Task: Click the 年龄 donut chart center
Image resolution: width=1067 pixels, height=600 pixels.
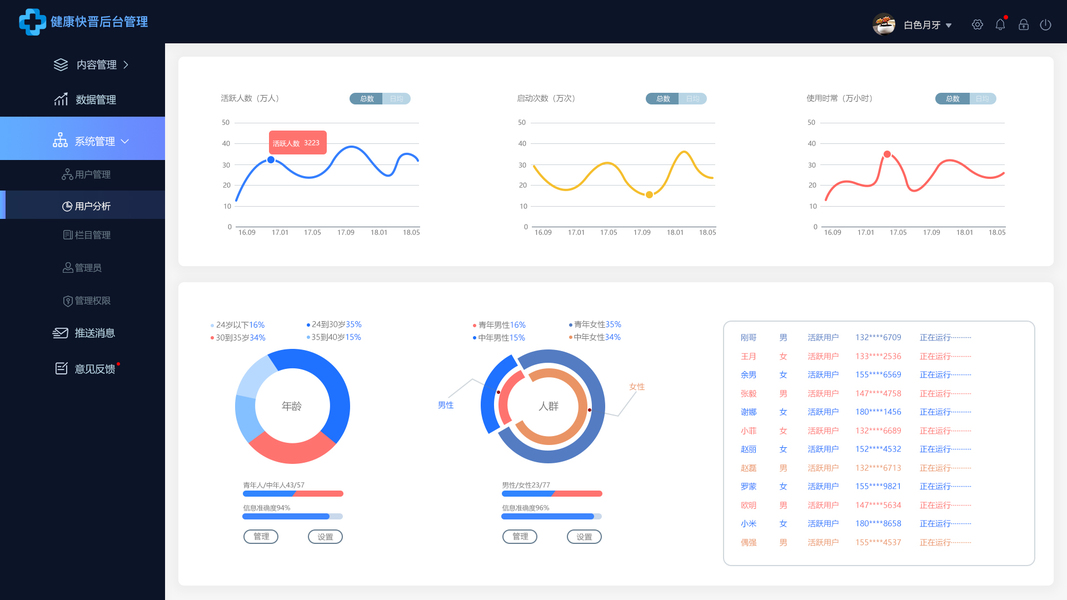Action: pos(291,406)
